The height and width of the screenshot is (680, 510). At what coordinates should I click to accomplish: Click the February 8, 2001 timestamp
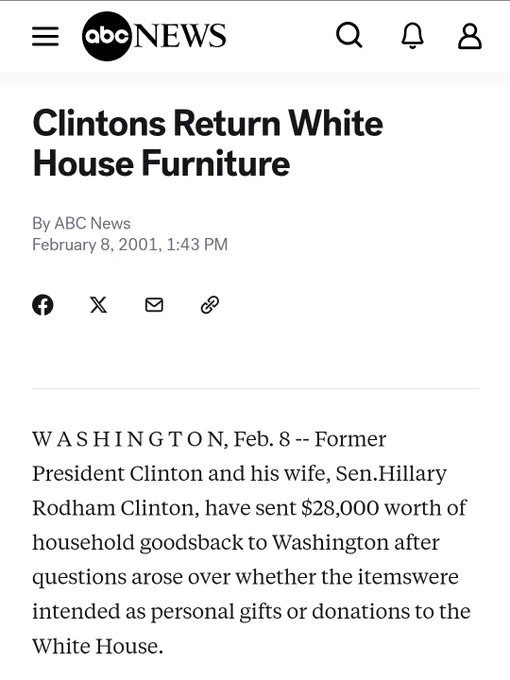coord(130,244)
